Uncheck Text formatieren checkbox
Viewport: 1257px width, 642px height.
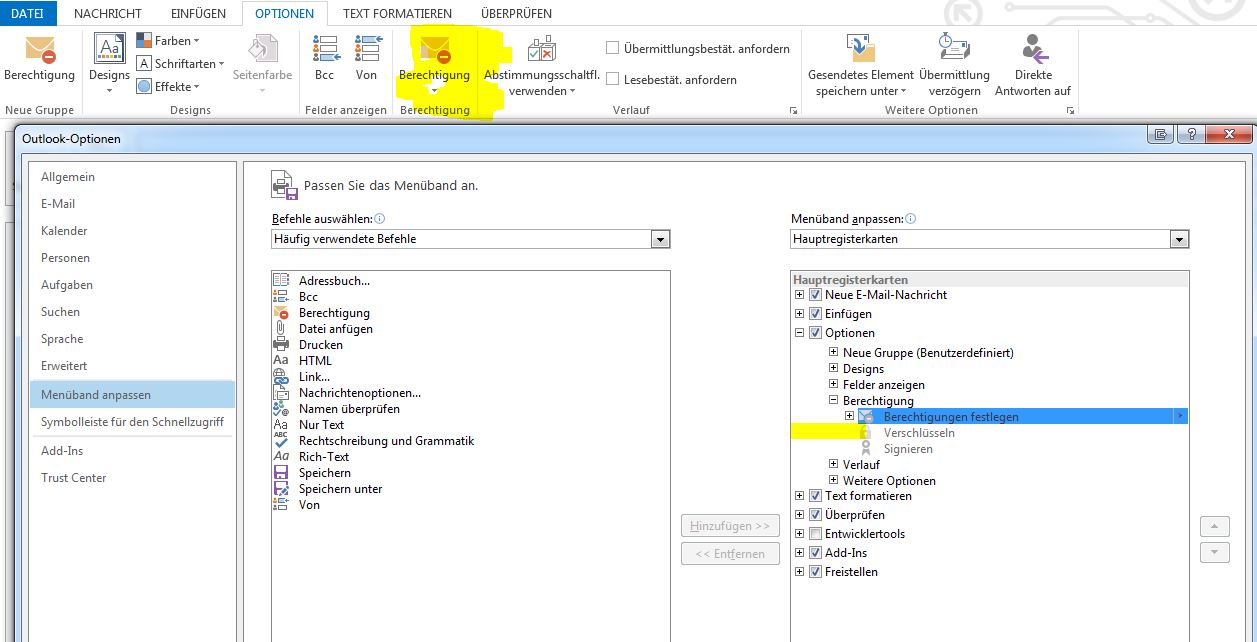[815, 496]
